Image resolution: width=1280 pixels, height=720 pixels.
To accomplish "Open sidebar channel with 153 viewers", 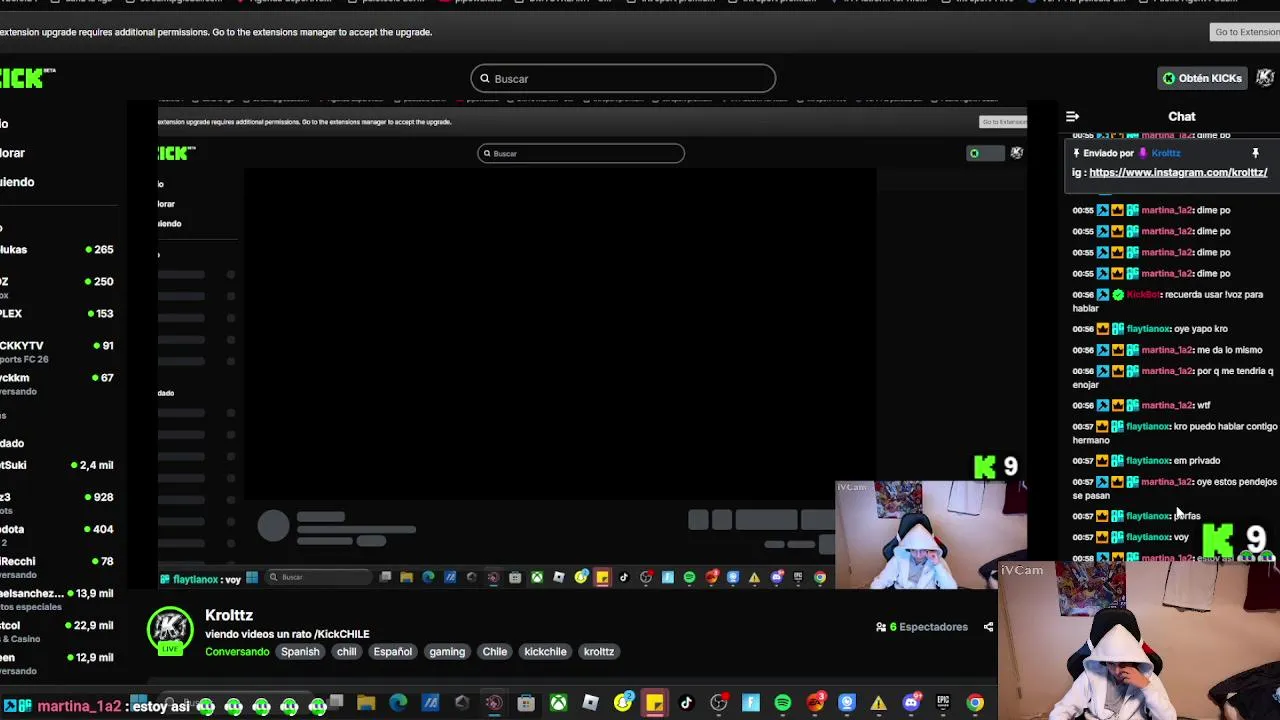I will 58,314.
